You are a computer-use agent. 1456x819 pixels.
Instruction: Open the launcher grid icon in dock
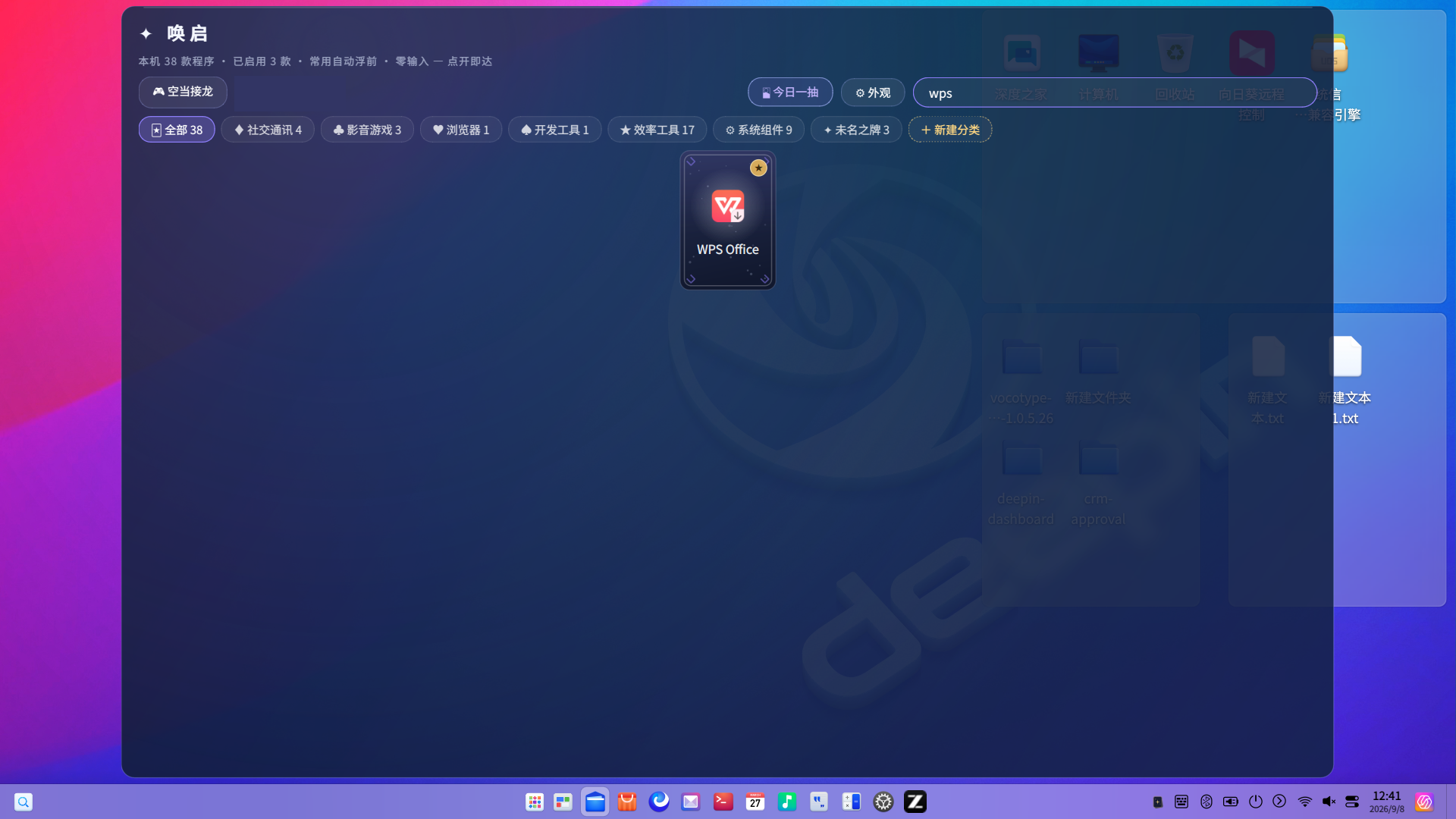535,802
